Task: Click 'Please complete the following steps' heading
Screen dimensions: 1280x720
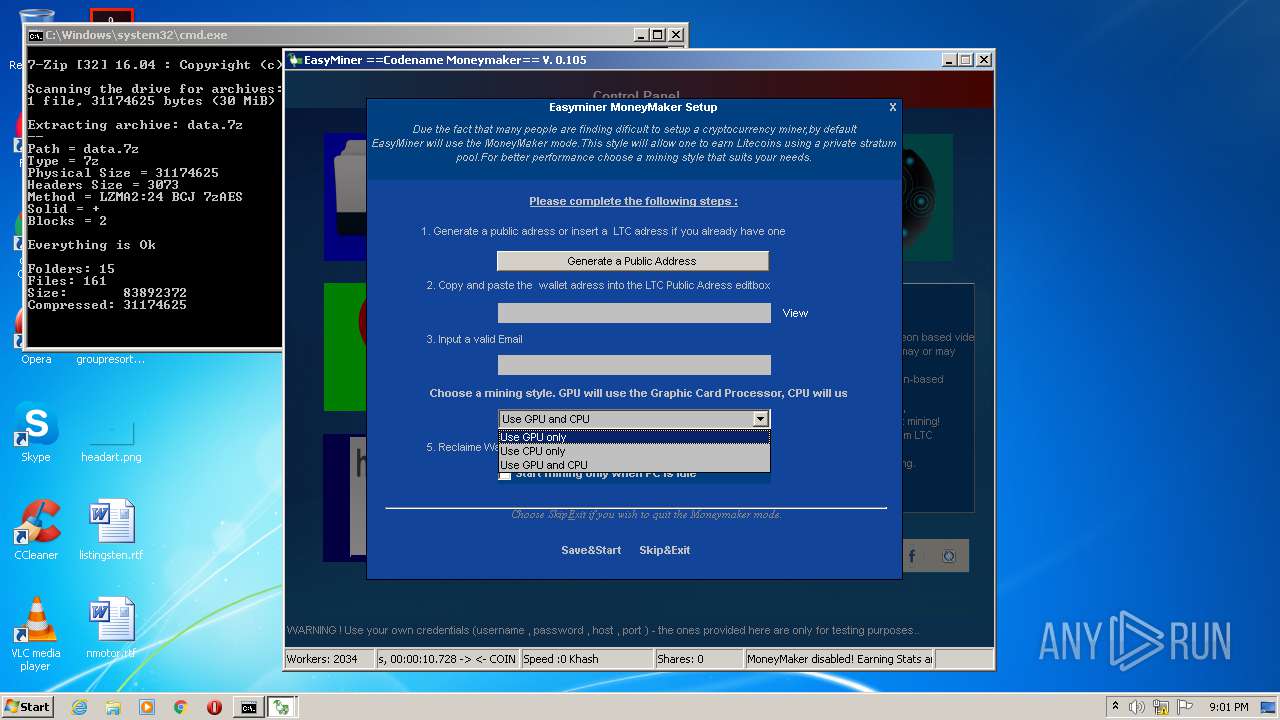Action: [x=633, y=201]
